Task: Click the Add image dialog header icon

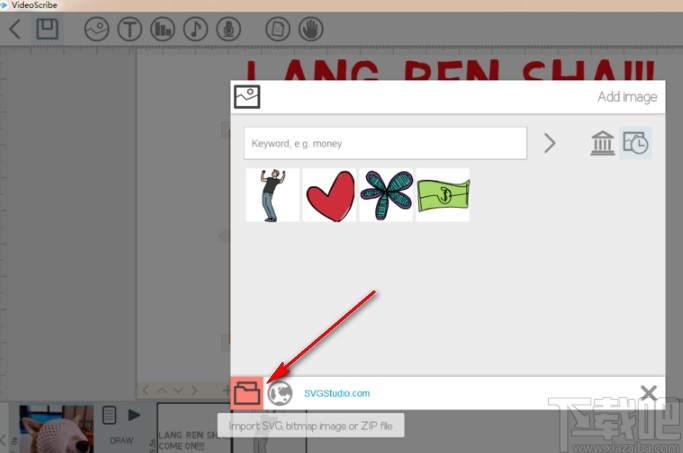Action: click(247, 97)
